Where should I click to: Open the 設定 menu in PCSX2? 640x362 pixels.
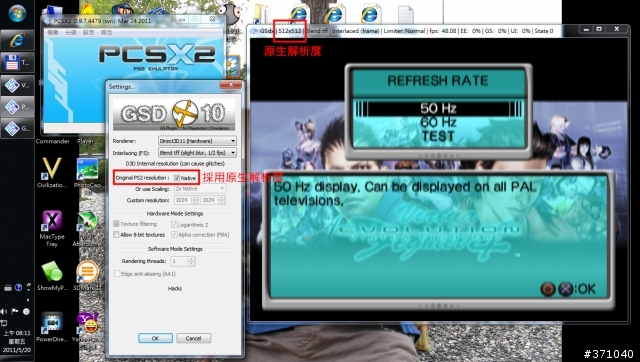point(89,32)
